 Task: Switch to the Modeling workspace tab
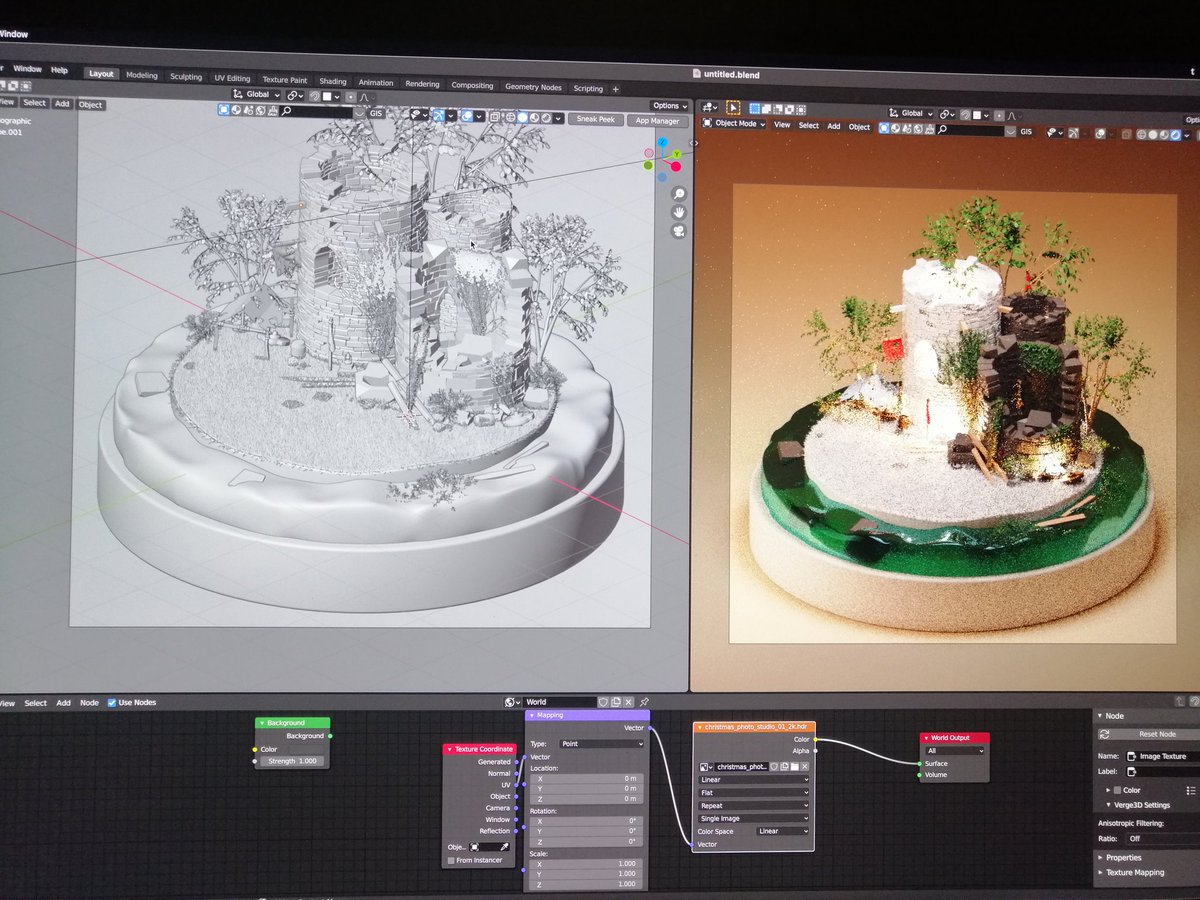[x=141, y=75]
